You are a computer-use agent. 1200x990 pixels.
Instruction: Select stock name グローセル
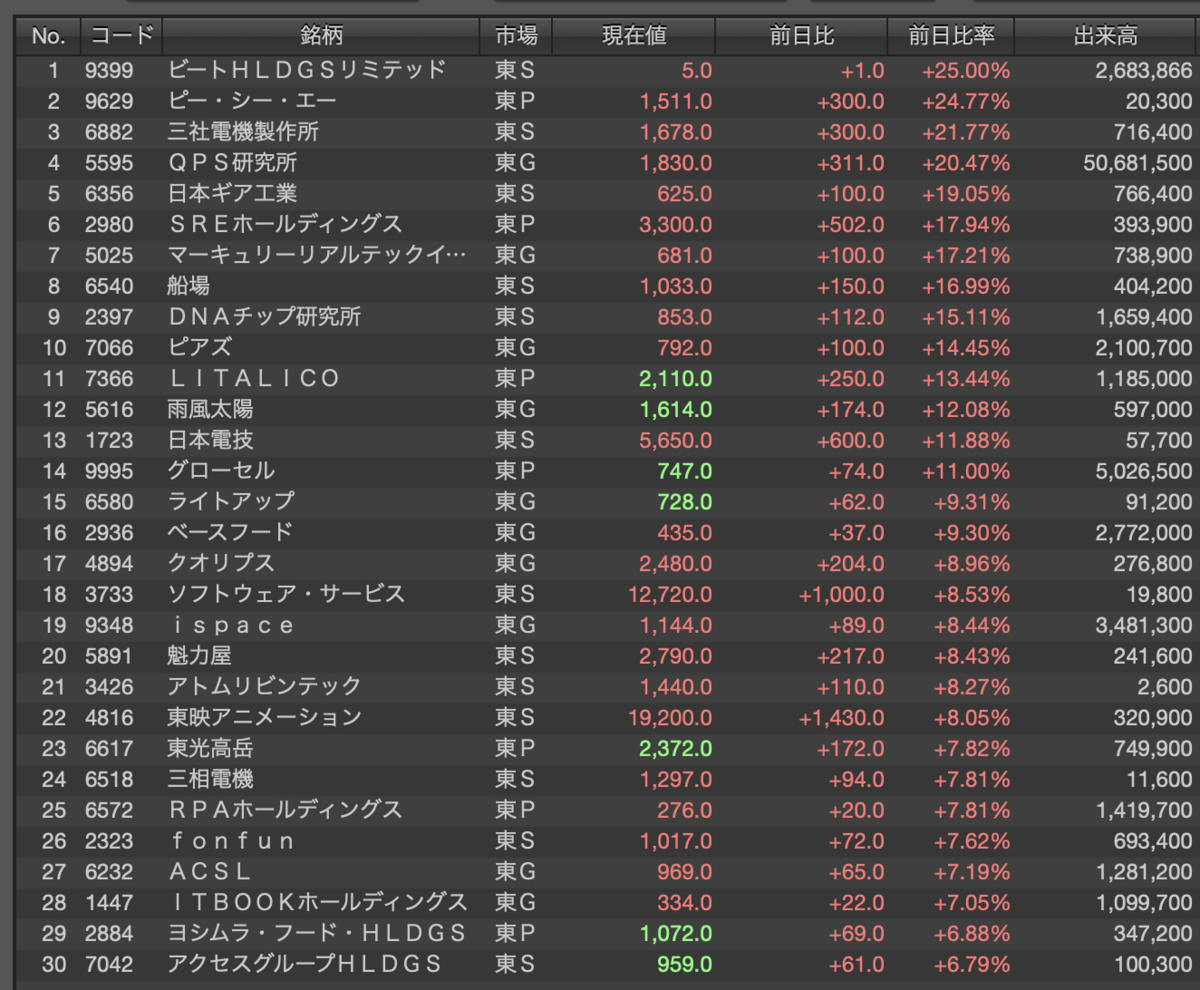[x=221, y=471]
